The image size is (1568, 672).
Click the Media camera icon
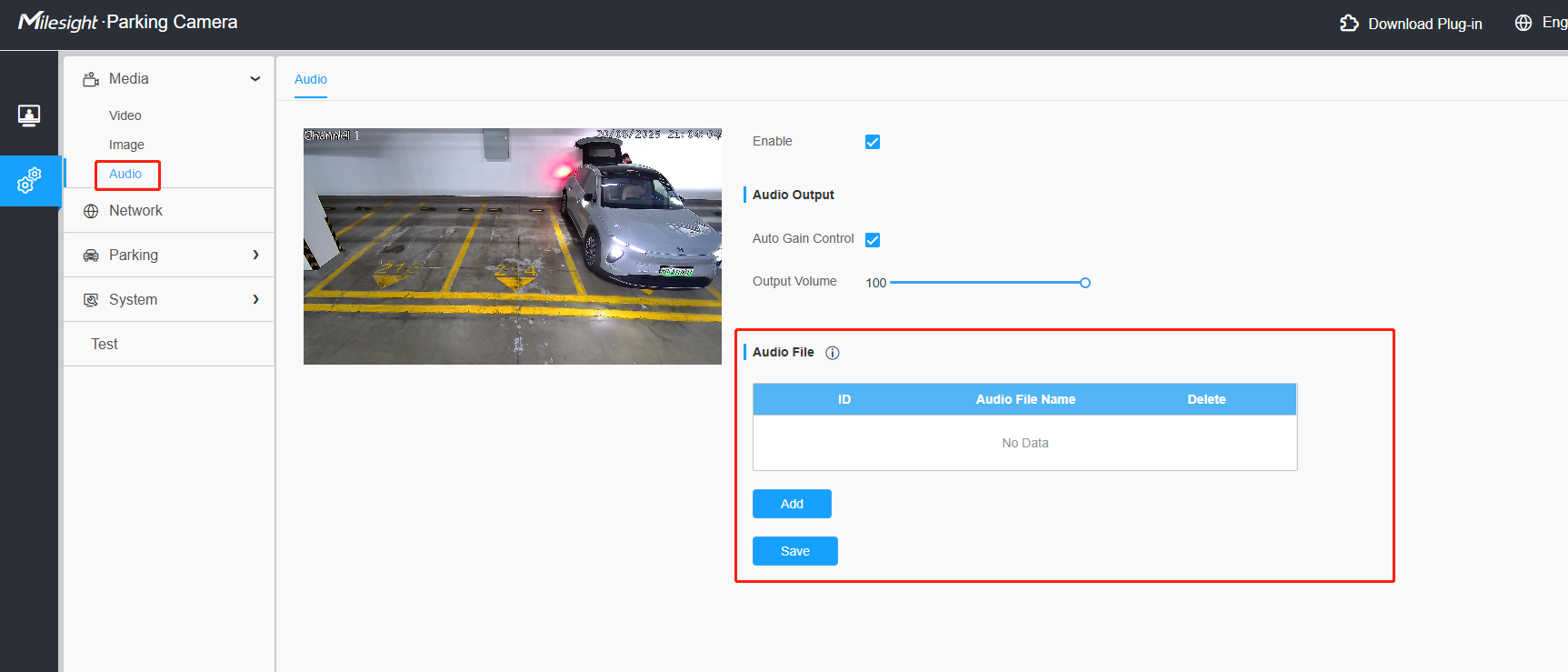coord(91,79)
